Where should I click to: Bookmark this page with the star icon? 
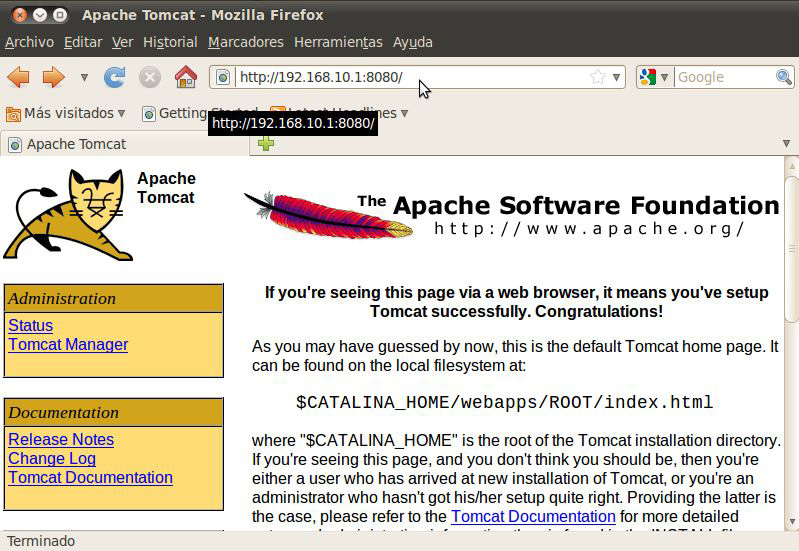point(597,77)
